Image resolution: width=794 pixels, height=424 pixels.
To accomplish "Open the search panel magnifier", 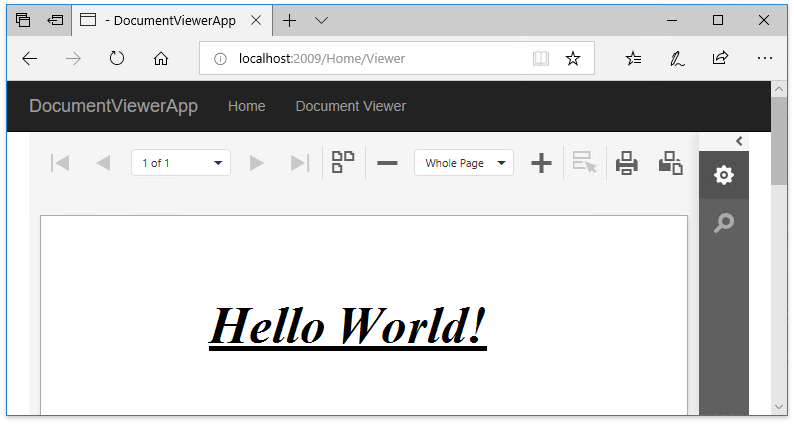I will [x=724, y=222].
